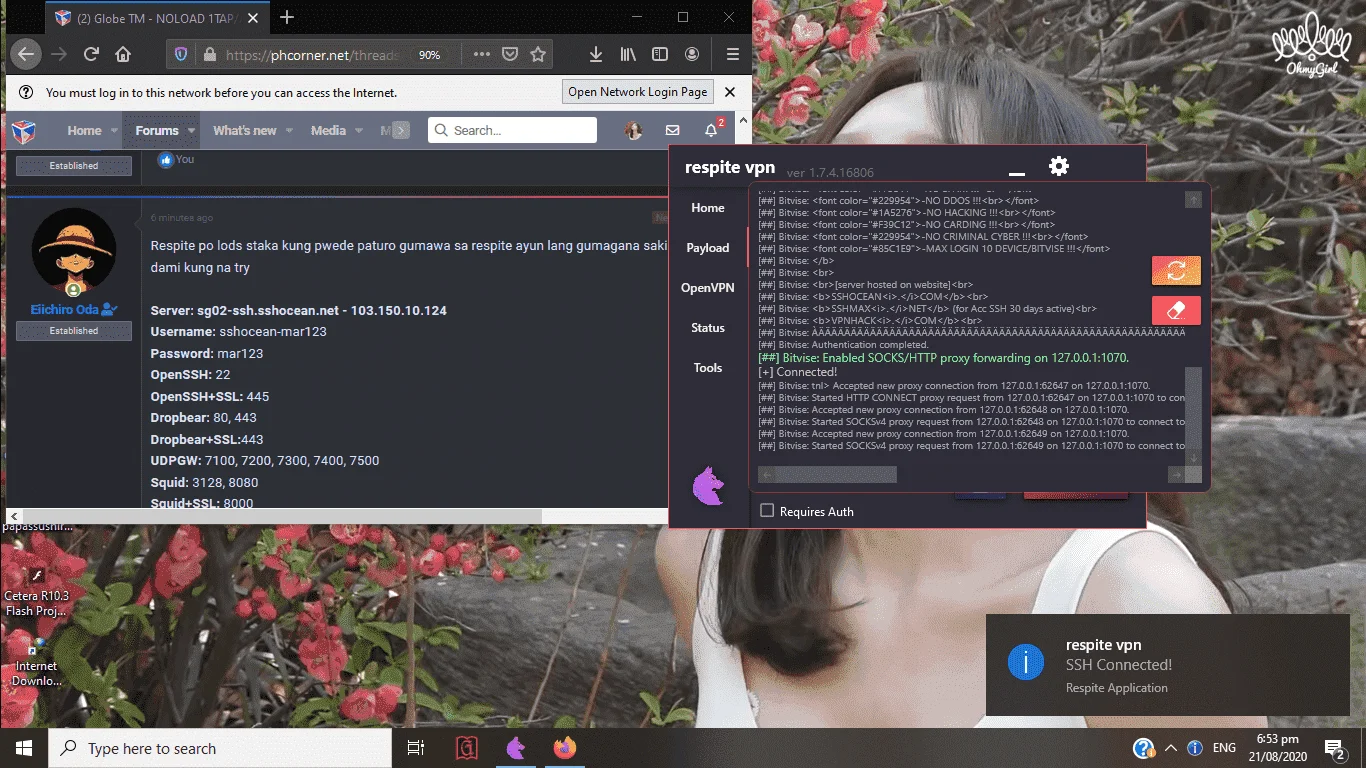Click the Like thumbs-up icon next to You
Screen dimensions: 1366x768
point(165,159)
